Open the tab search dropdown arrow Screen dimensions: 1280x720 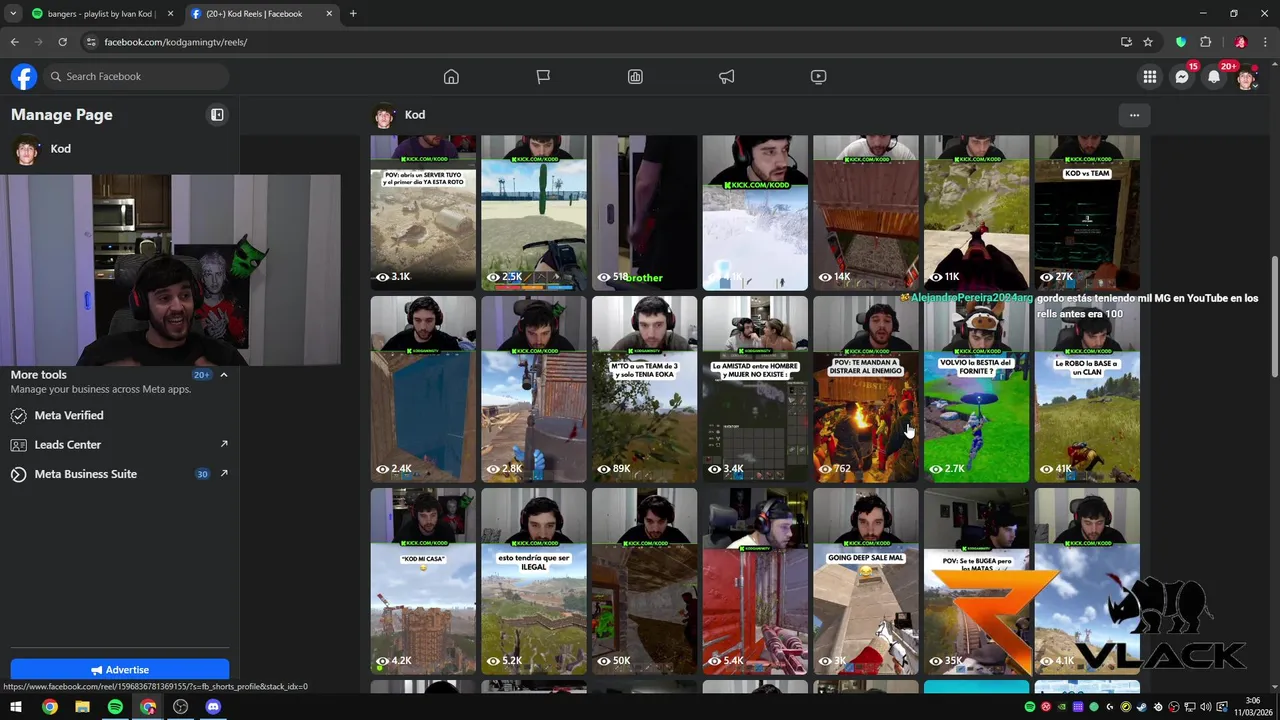(x=13, y=14)
